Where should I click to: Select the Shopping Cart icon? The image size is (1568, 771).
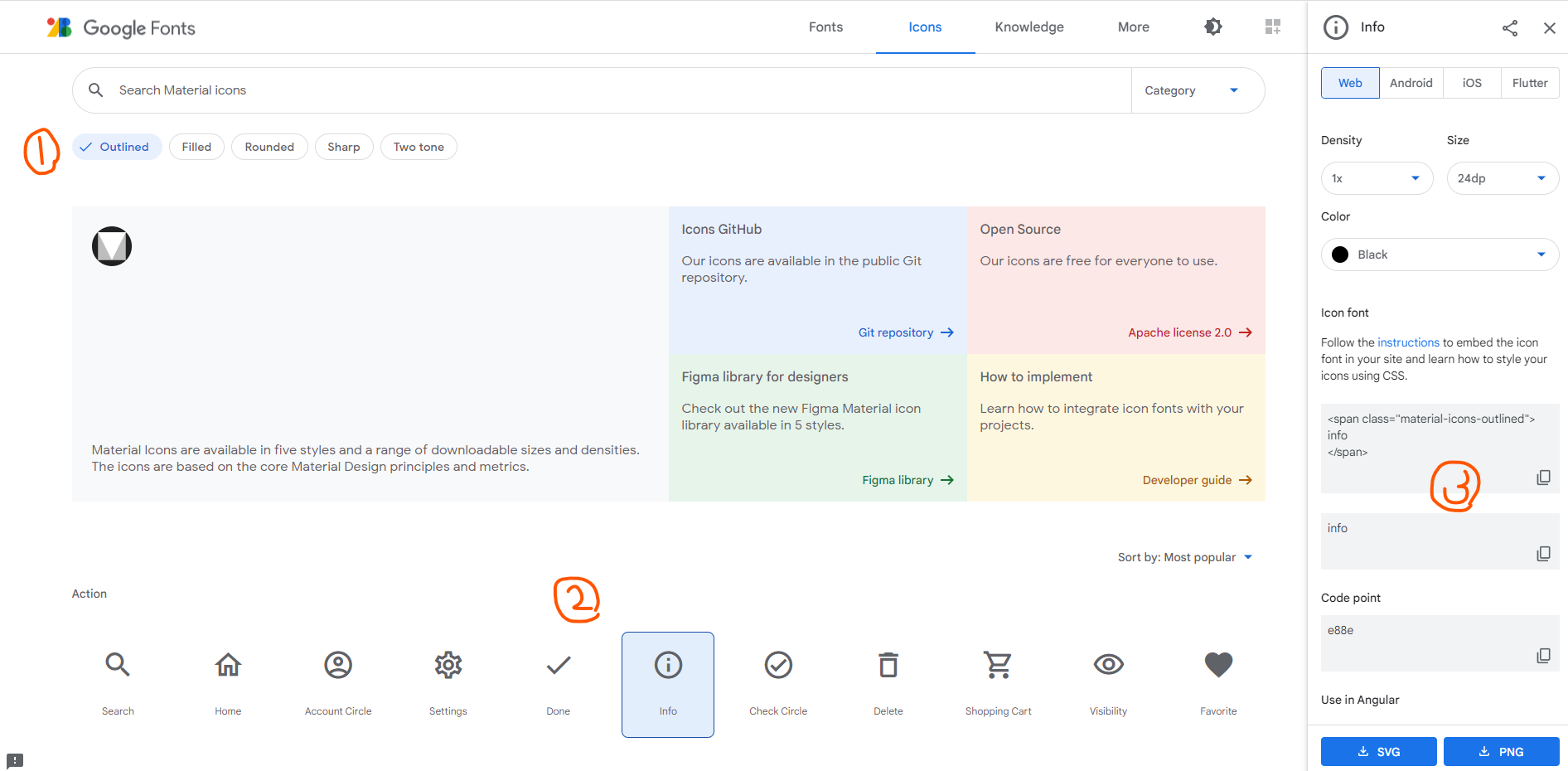coord(999,665)
